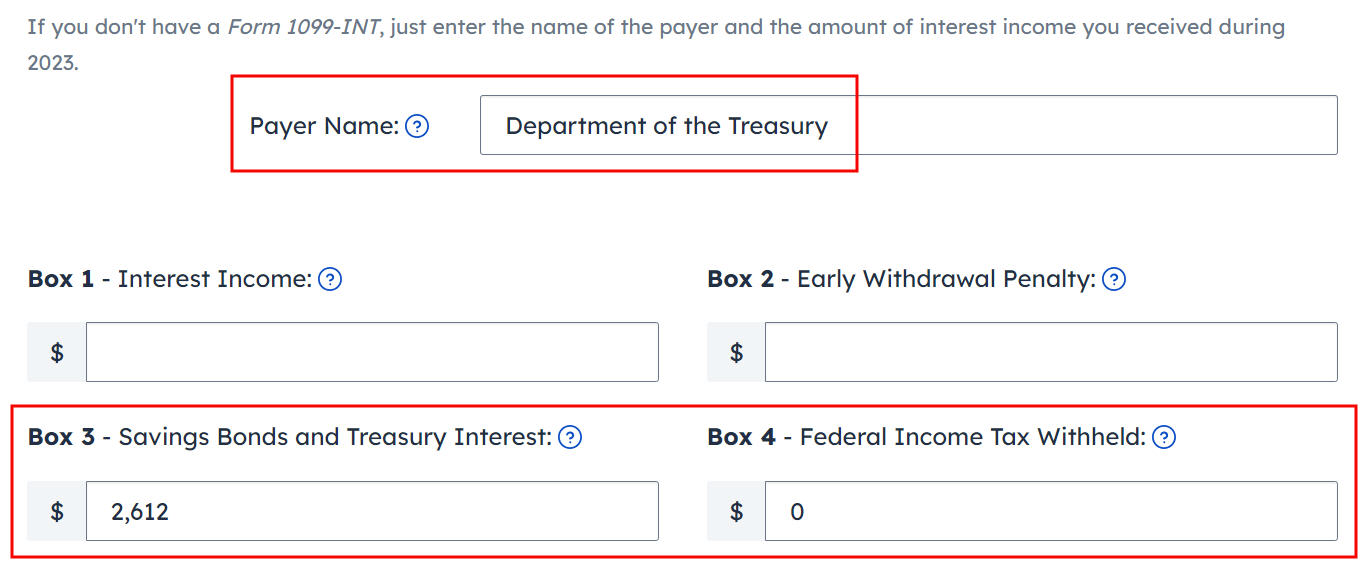The image size is (1369, 569).
Task: Click the help icon next to Payer Name
Action: pyautogui.click(x=417, y=126)
